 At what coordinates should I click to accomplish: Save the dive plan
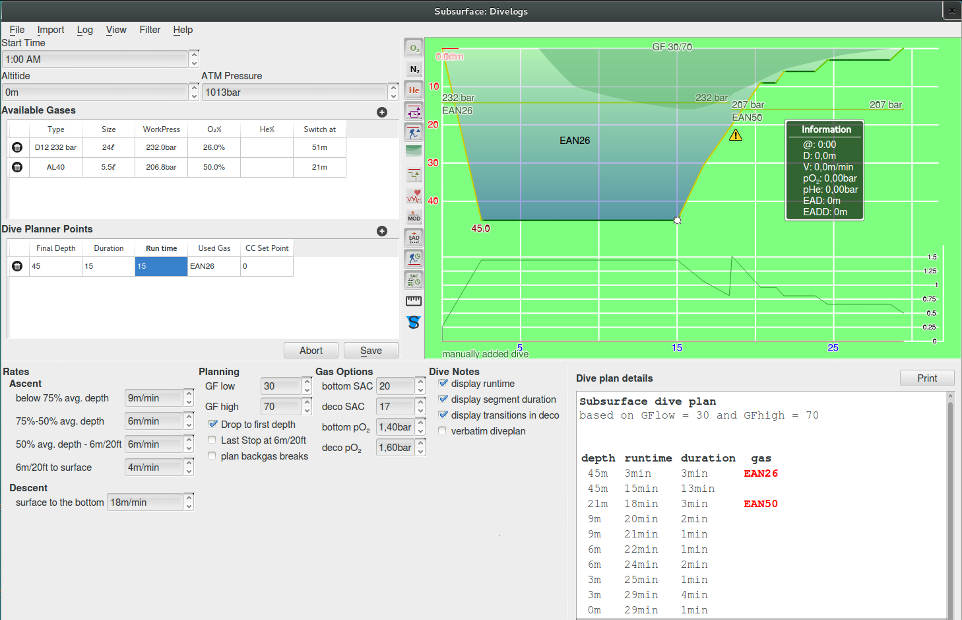(x=371, y=351)
